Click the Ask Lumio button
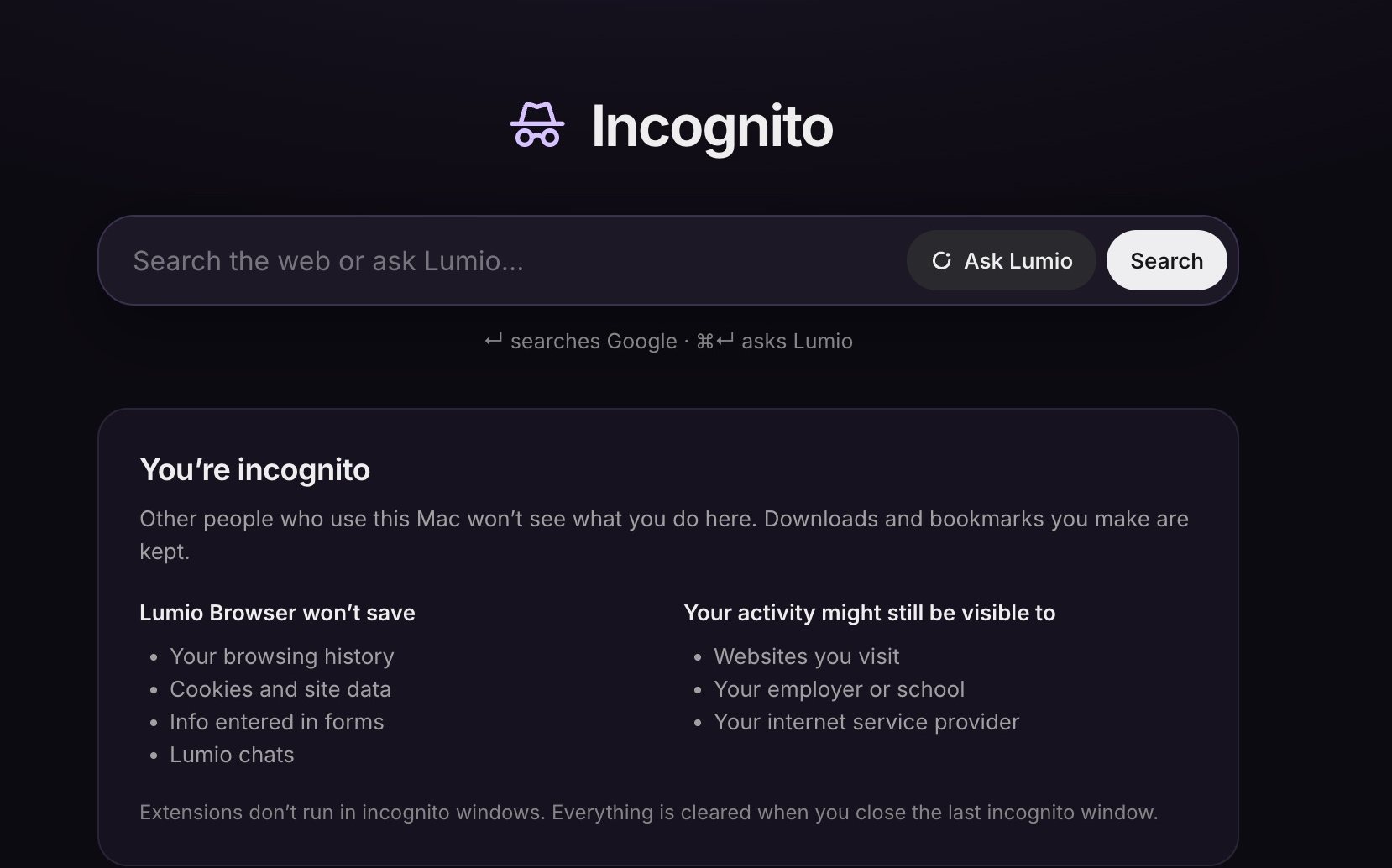This screenshot has width=1392, height=868. tap(1001, 260)
